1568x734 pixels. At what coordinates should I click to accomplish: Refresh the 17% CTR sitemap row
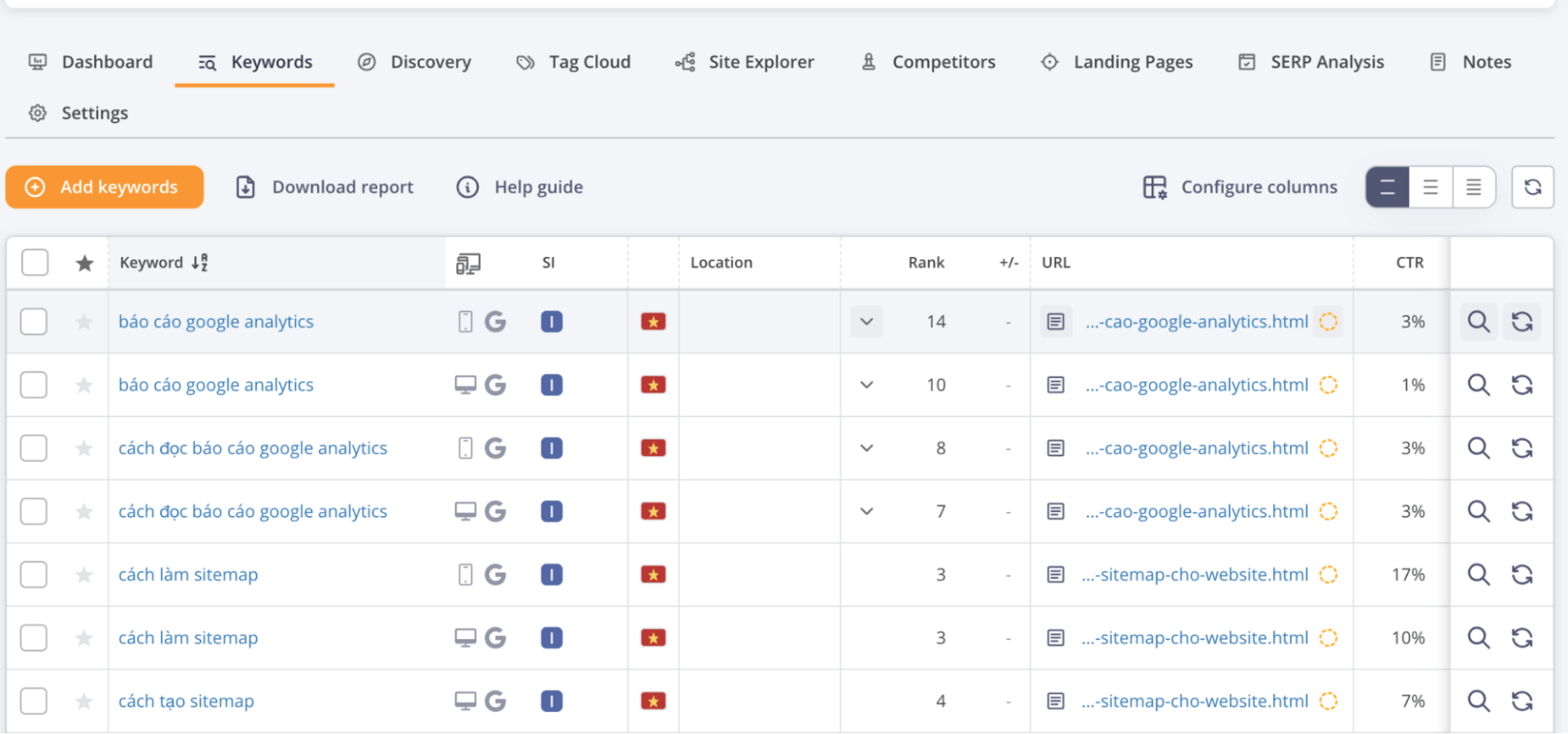(x=1522, y=575)
